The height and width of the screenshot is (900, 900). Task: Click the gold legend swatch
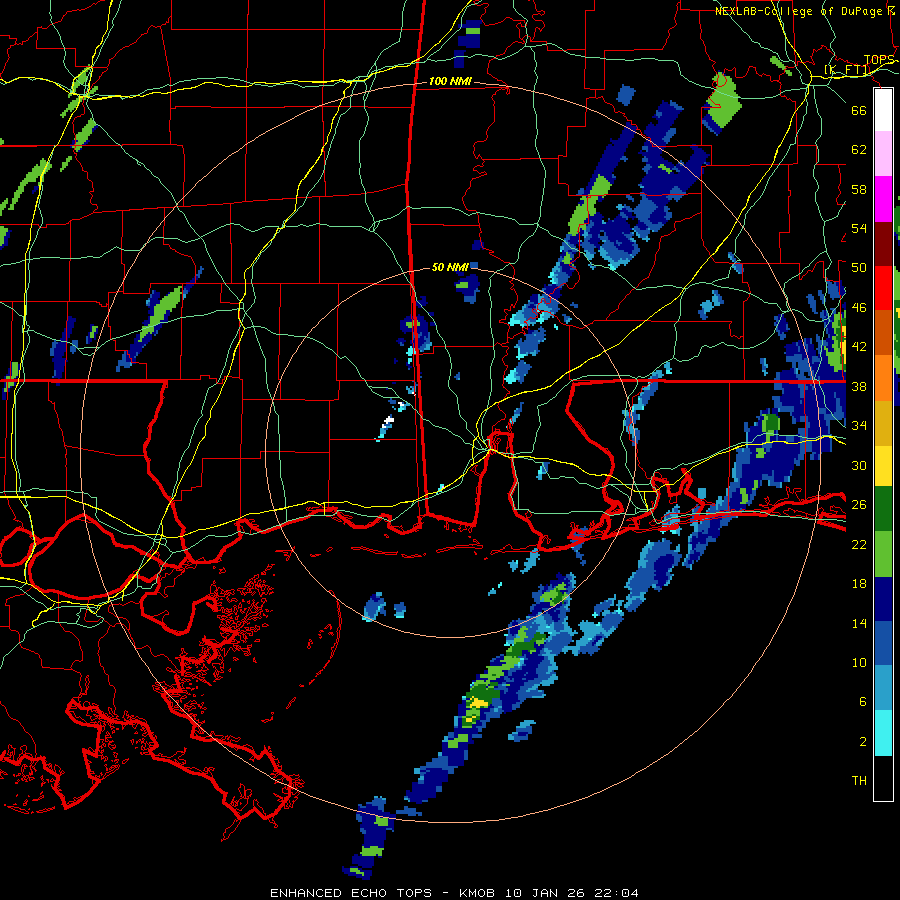pos(883,424)
